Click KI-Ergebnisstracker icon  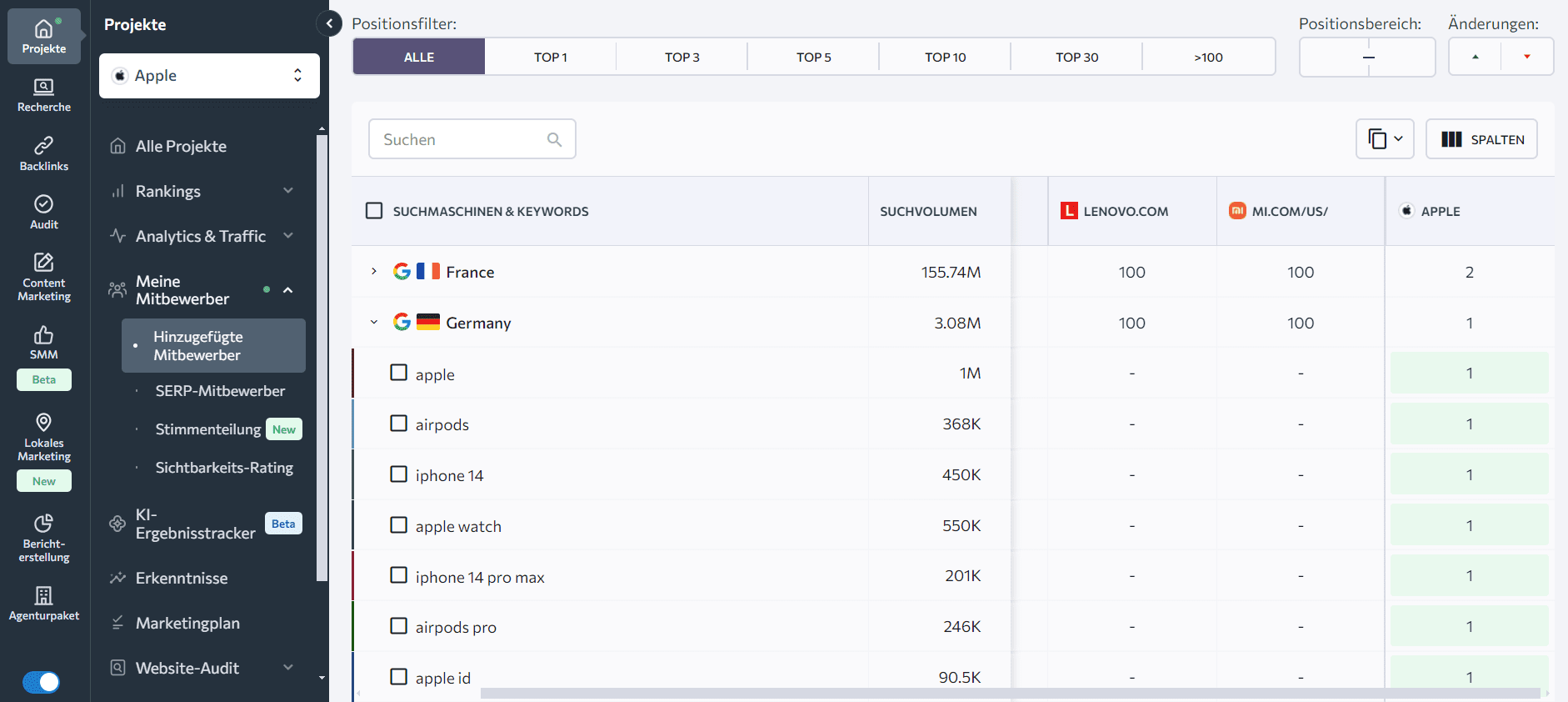[x=118, y=524]
